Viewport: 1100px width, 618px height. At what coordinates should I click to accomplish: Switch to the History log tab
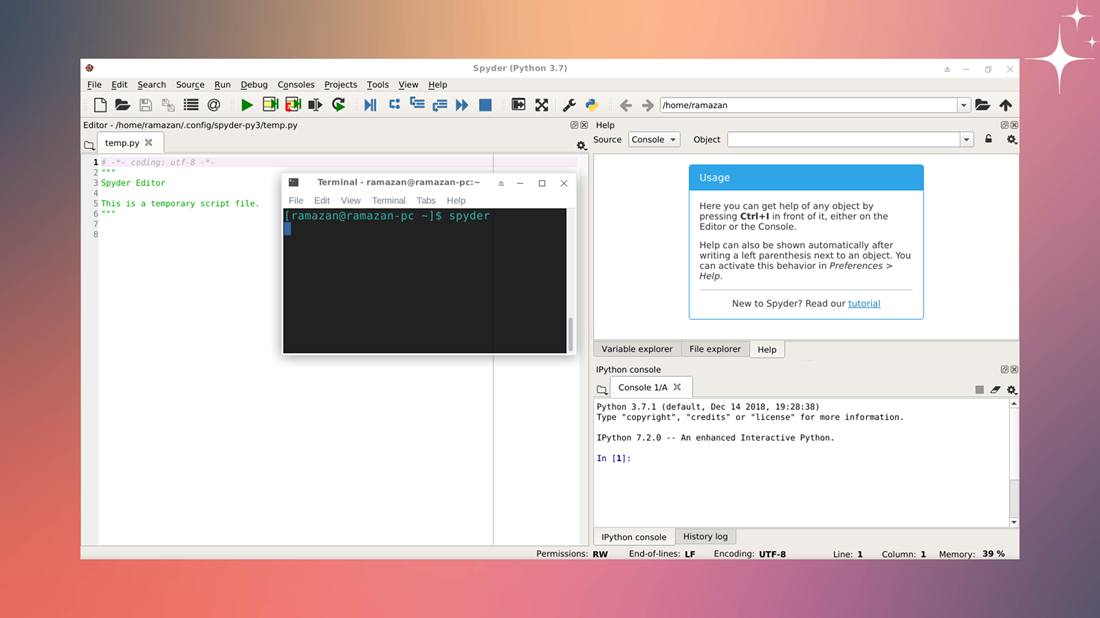705,537
